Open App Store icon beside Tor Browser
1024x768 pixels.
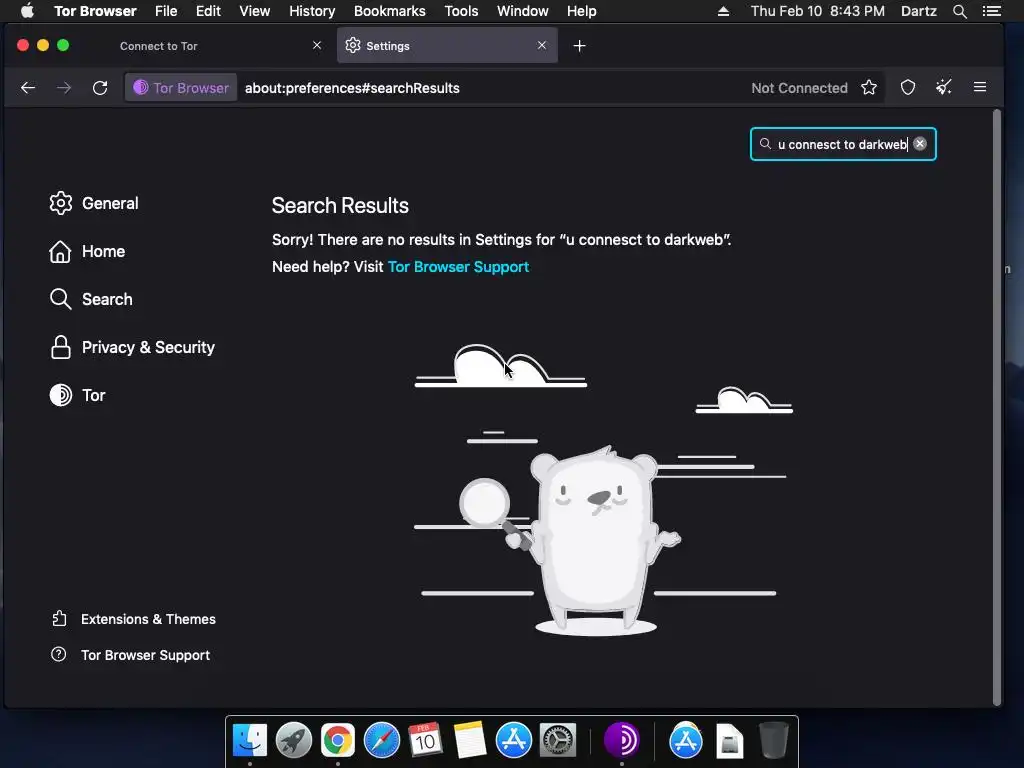(x=686, y=740)
